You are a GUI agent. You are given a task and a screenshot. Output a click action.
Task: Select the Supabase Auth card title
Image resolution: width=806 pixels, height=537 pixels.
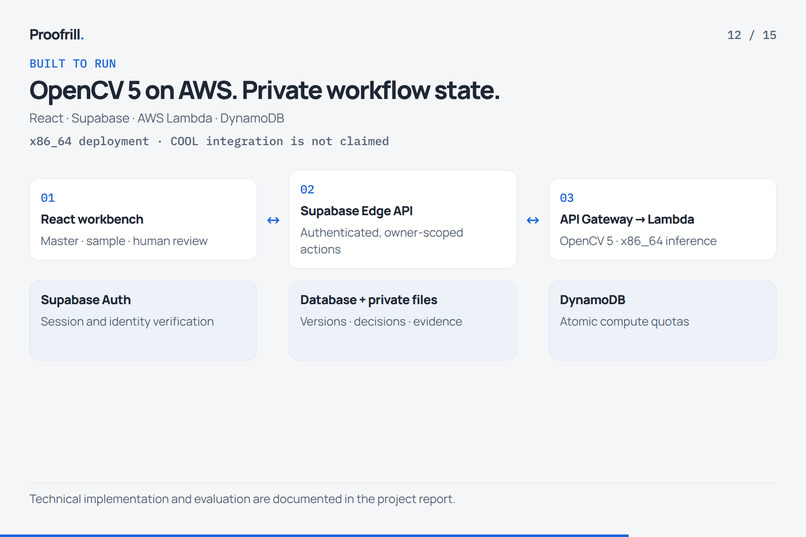tap(86, 300)
